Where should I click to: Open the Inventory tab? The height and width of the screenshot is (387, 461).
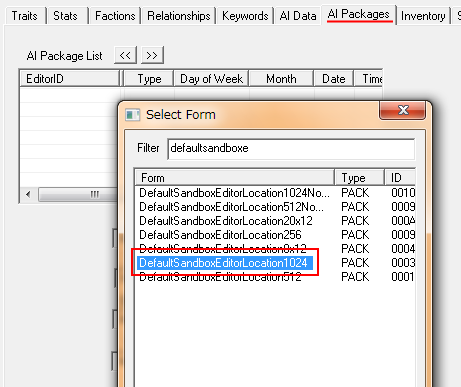(x=423, y=16)
